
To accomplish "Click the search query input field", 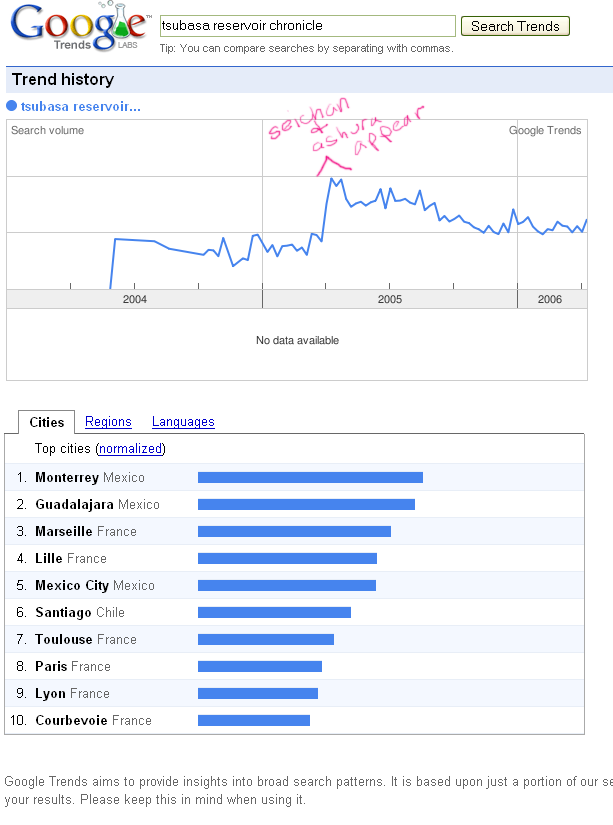I will [307, 26].
